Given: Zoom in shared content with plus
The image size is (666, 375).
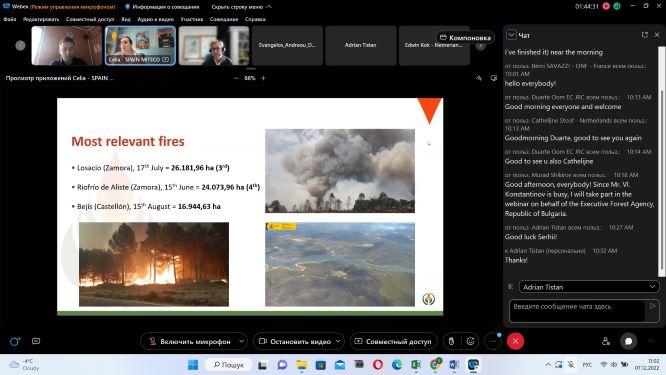Looking at the screenshot, I should [x=263, y=78].
